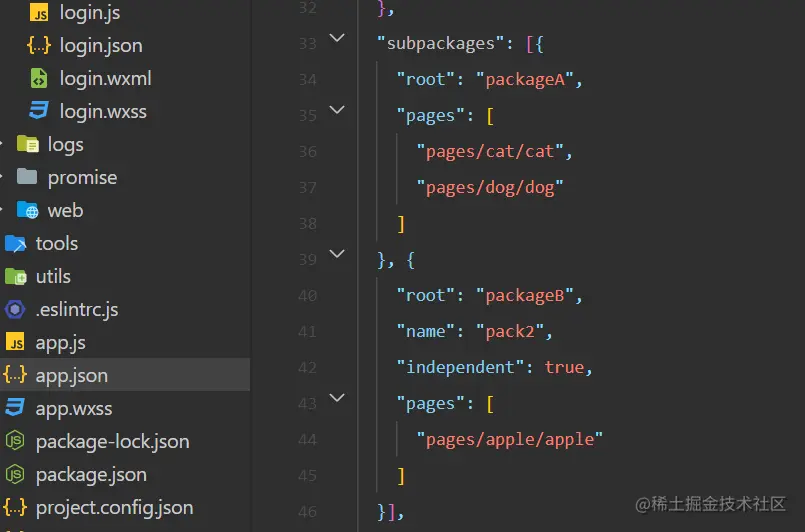The width and height of the screenshot is (805, 532).
Task: Click the CSS icon beside app.wxss
Action: coord(15,407)
